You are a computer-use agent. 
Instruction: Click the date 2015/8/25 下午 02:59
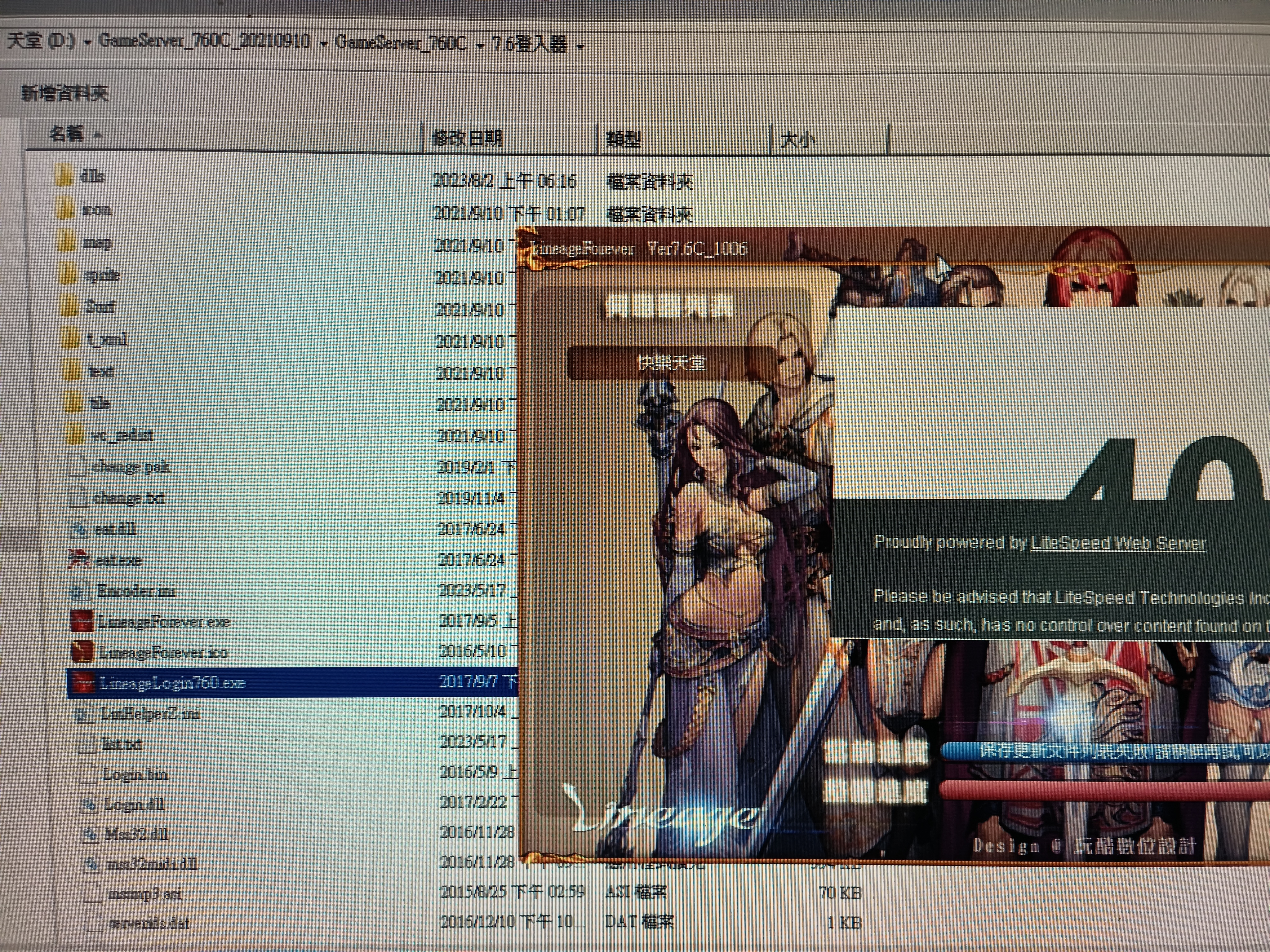pos(512,892)
